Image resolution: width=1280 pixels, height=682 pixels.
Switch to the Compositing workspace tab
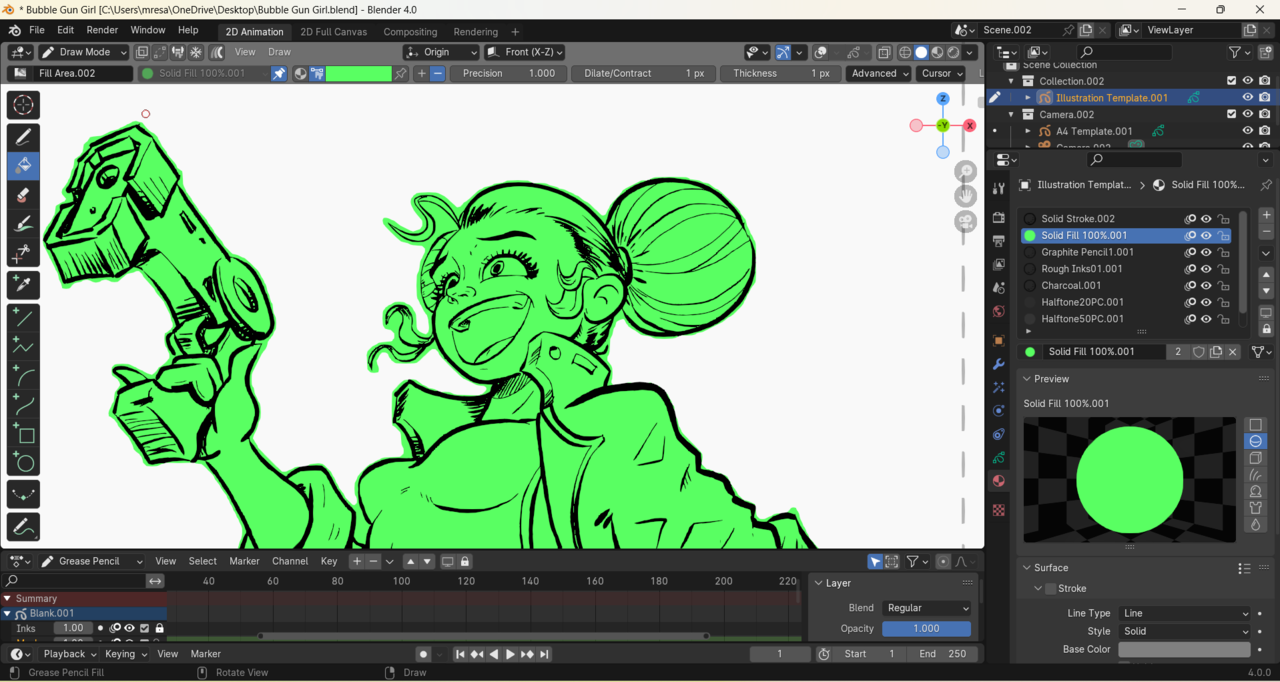(x=410, y=32)
